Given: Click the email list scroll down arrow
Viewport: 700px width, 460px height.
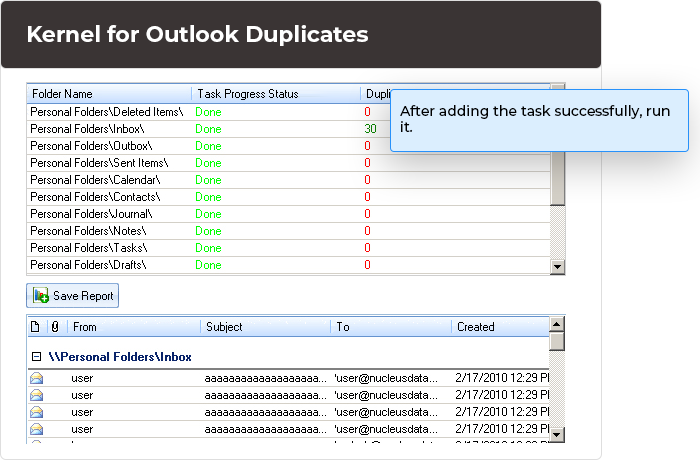Looking at the screenshot, I should (x=557, y=435).
